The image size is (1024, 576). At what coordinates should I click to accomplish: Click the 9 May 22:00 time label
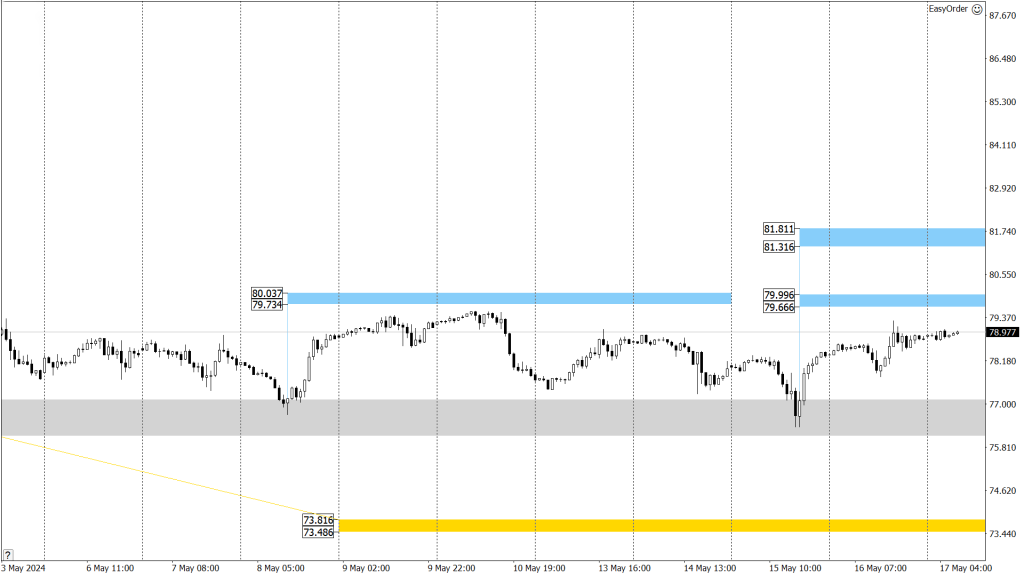click(451, 568)
